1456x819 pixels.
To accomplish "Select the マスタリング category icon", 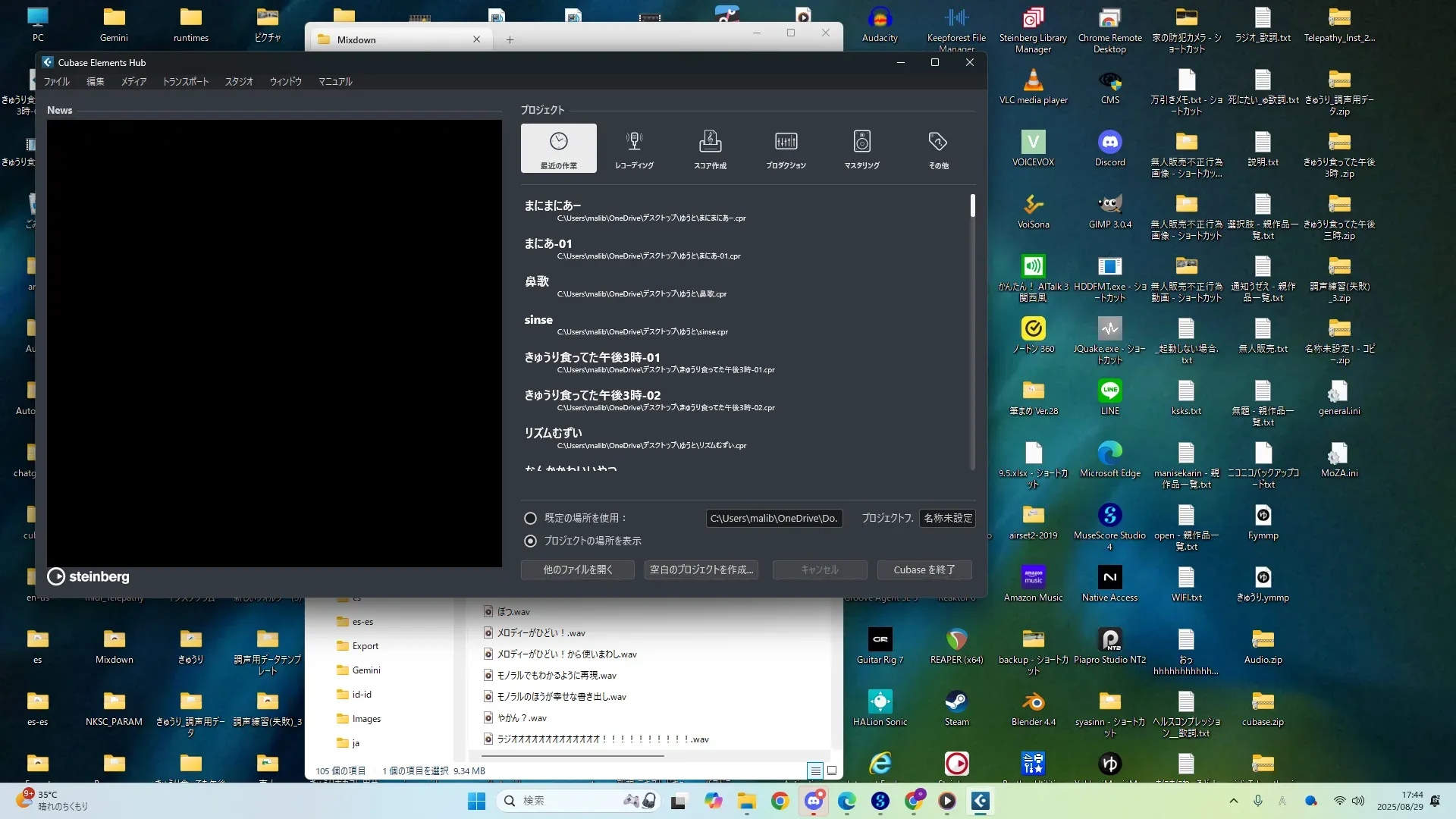I will point(861,148).
